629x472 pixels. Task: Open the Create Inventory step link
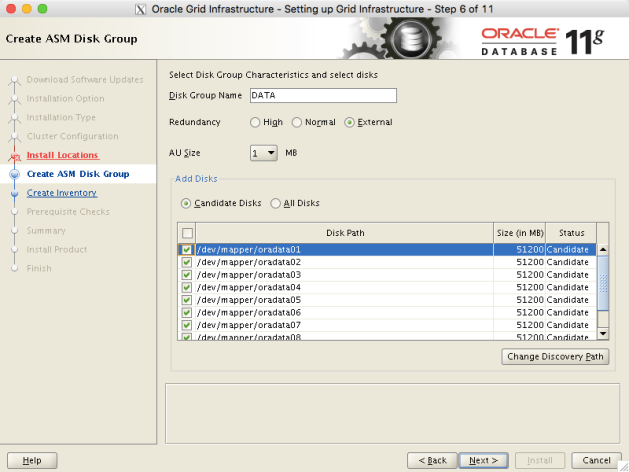tap(62, 193)
